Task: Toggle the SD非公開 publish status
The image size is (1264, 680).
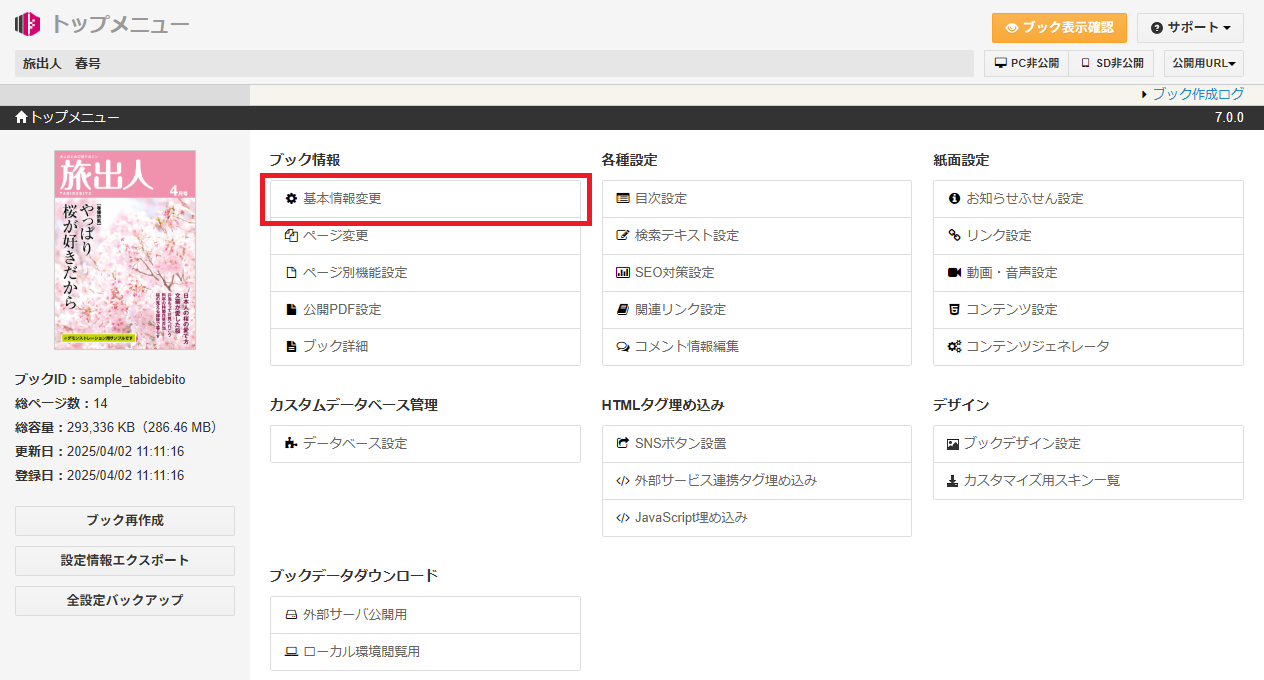Action: pos(1111,63)
